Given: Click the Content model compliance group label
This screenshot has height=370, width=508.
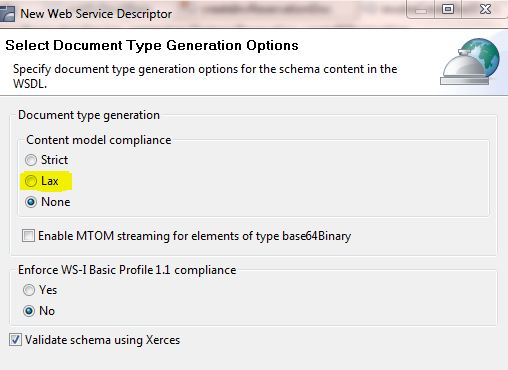Looking at the screenshot, I should coord(99,140).
